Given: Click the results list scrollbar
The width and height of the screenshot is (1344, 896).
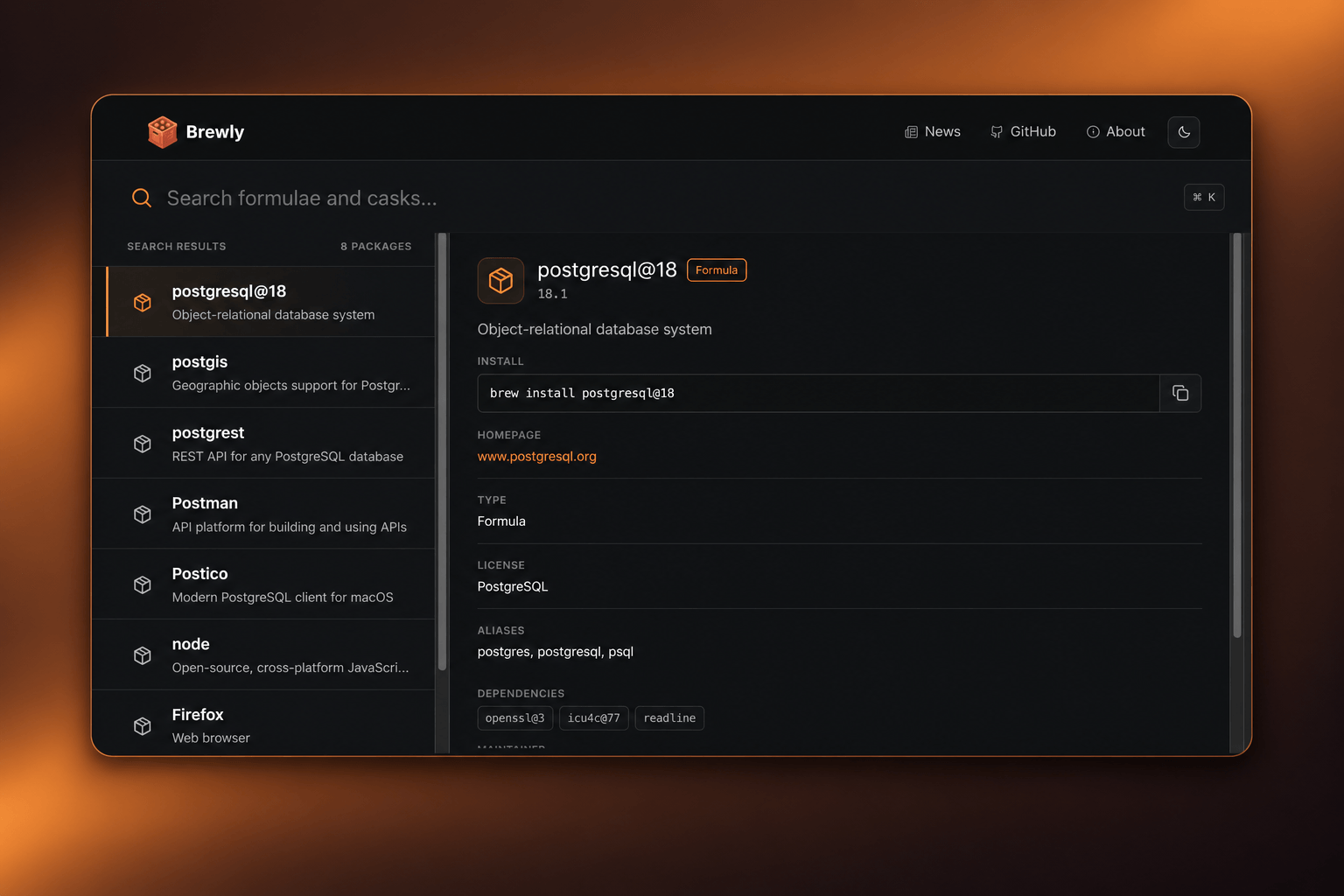Looking at the screenshot, I should [x=442, y=451].
